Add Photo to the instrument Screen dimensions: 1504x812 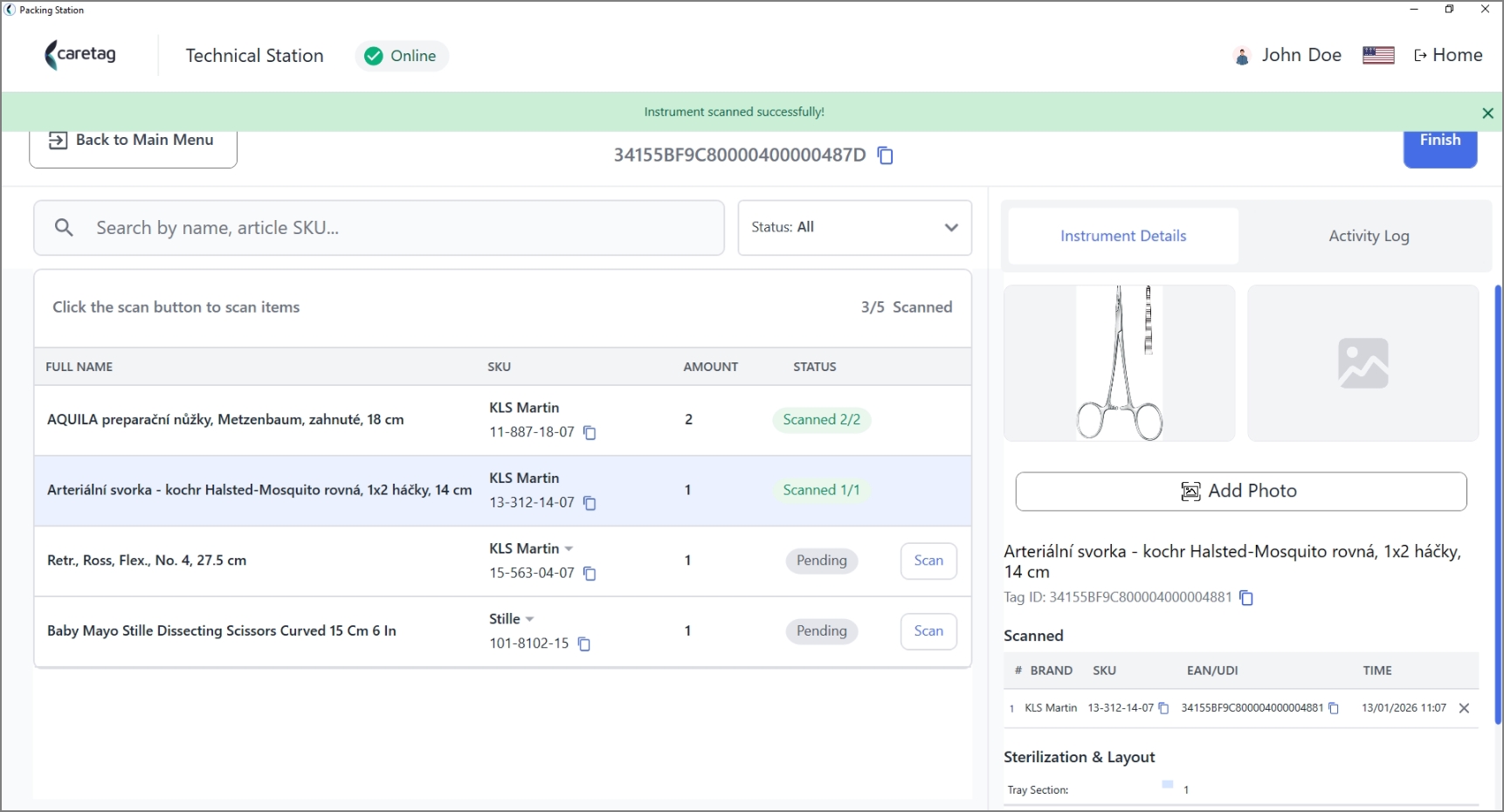tap(1240, 492)
